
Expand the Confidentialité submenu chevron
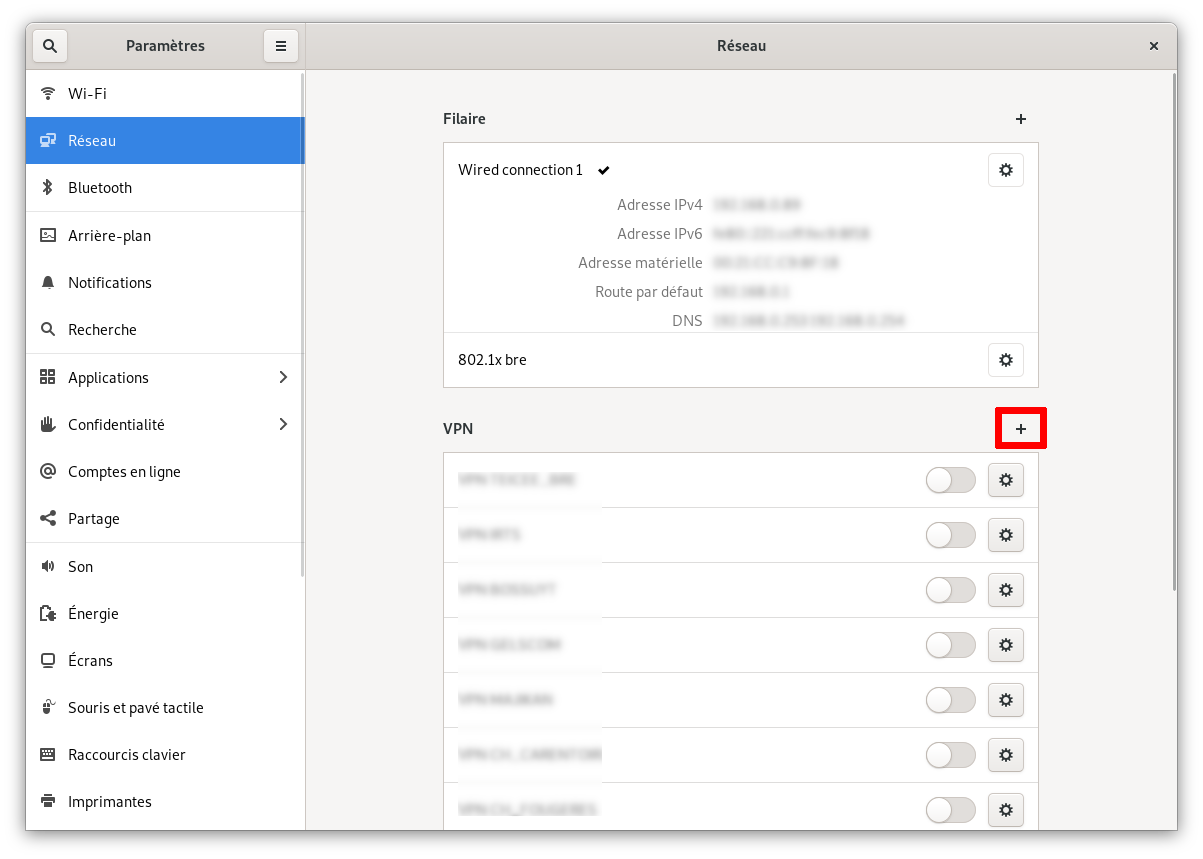click(x=283, y=425)
